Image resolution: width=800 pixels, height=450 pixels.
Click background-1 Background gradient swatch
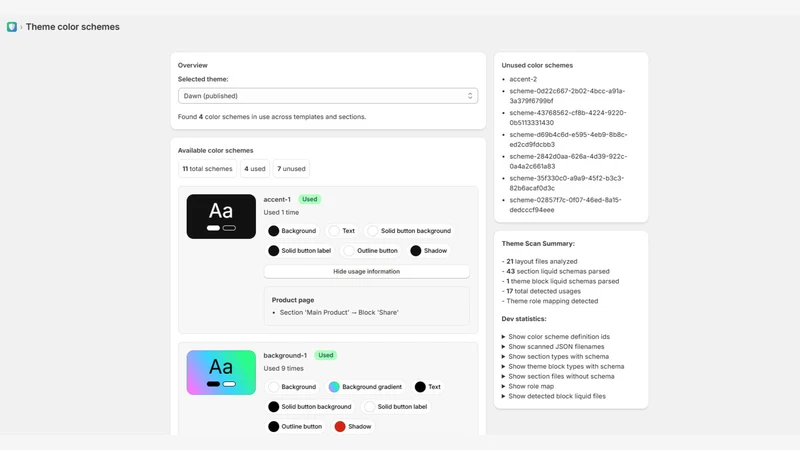click(x=334, y=387)
